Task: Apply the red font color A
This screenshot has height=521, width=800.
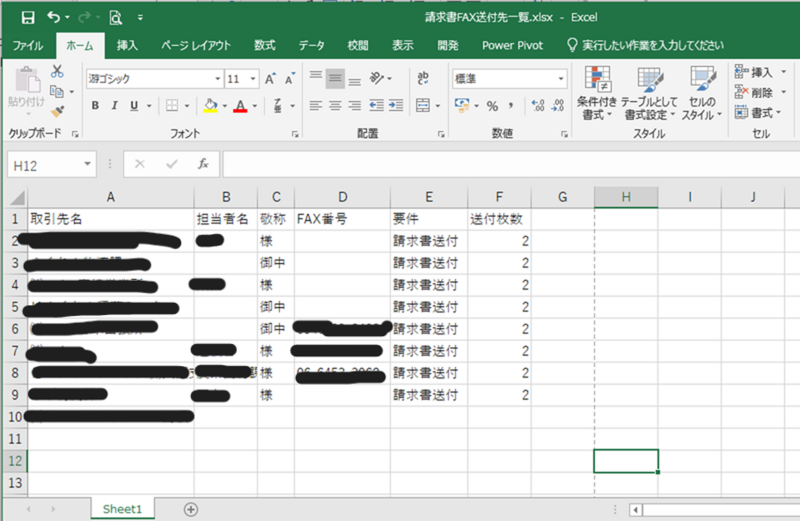Action: click(240, 106)
